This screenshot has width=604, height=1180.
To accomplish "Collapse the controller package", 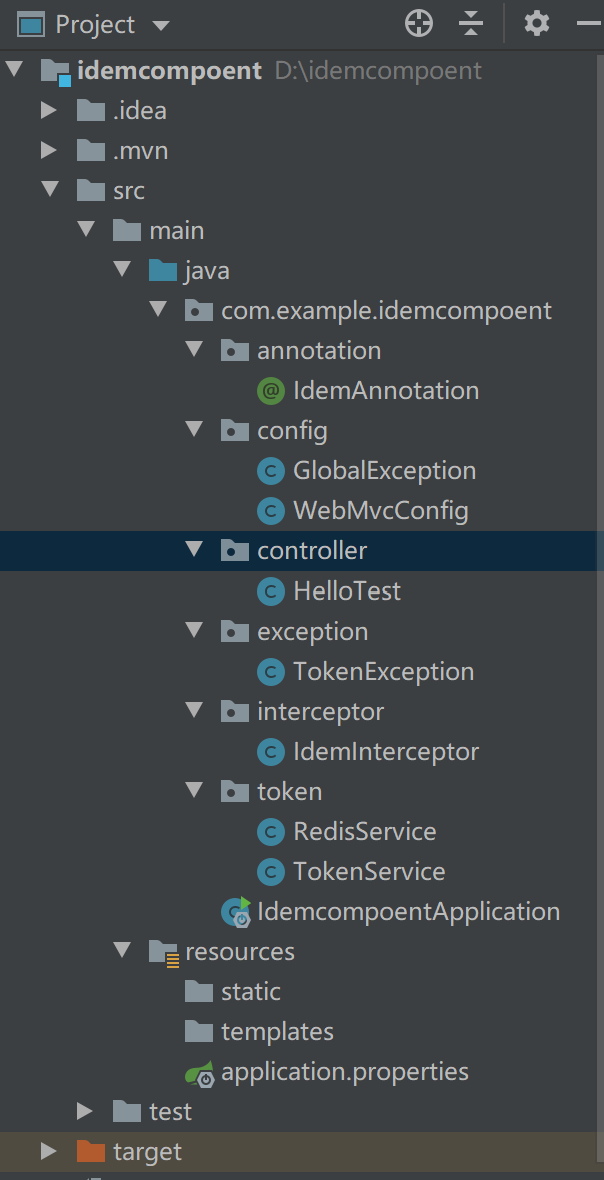I will tap(194, 550).
